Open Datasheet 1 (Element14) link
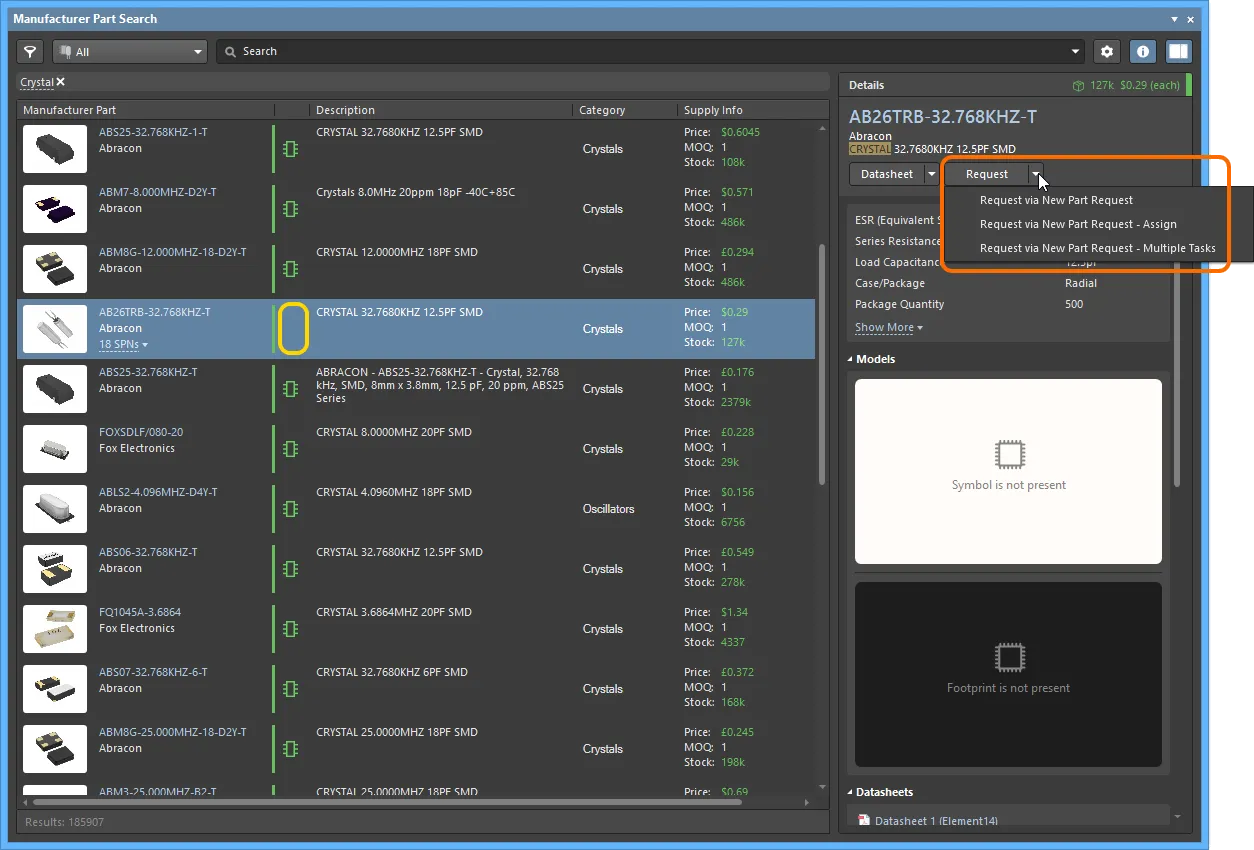This screenshot has width=1254, height=850. (936, 821)
